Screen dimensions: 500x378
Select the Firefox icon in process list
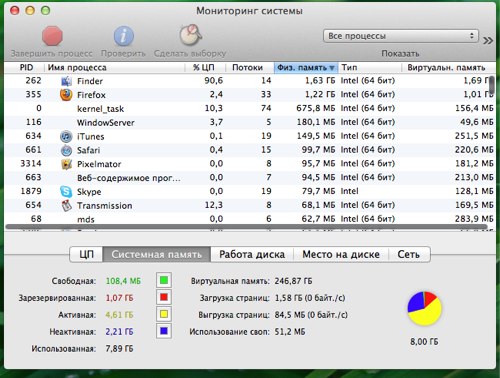click(x=66, y=95)
